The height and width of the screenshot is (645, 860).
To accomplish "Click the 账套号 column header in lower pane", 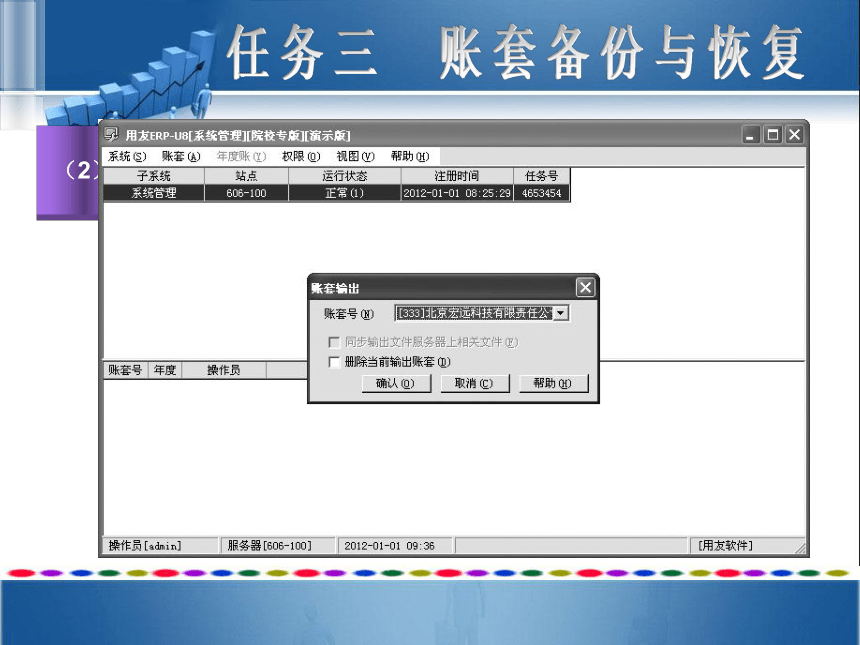I will [126, 370].
